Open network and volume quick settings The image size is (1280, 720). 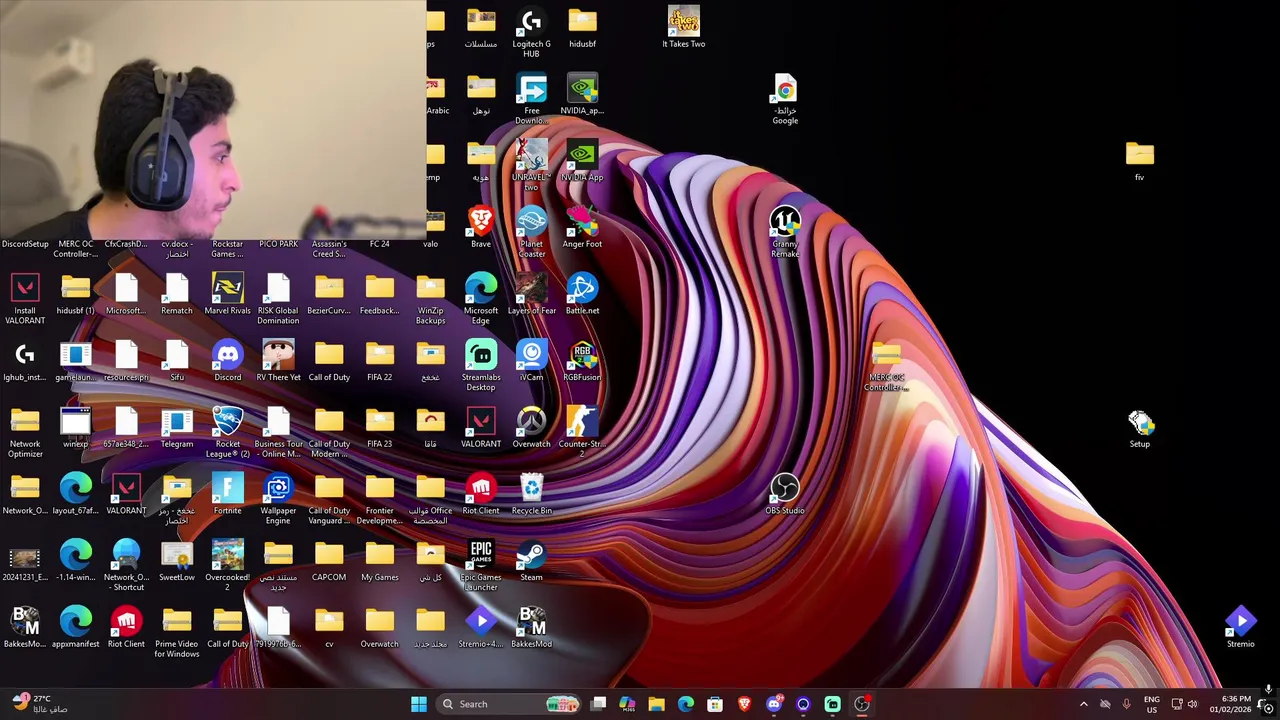(x=1187, y=704)
